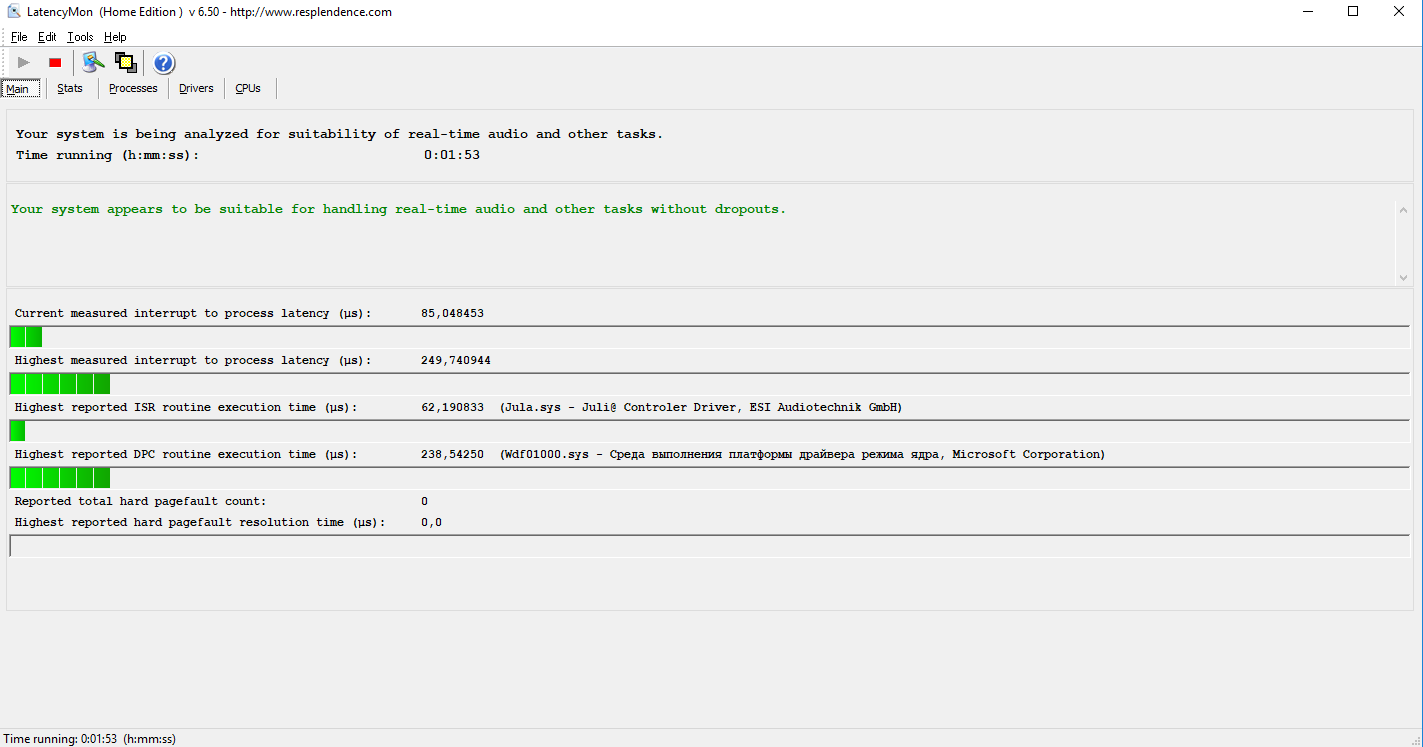This screenshot has height=747, width=1423.
Task: Show the Drivers tab
Action: [196, 88]
